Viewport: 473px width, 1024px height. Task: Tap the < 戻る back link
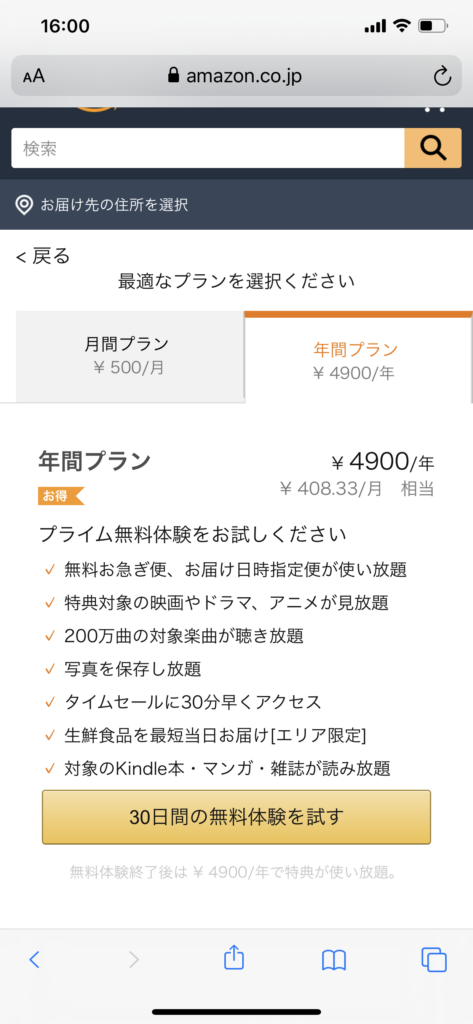43,256
